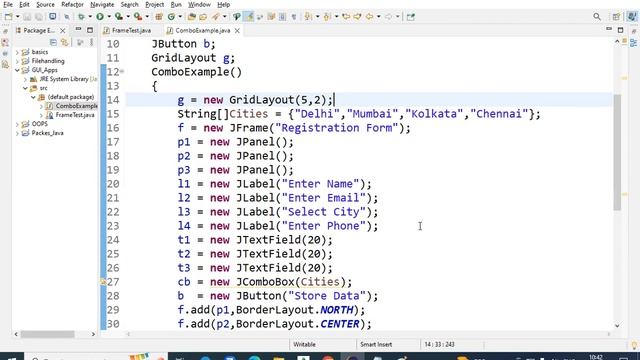
Task: Click the magnifier Quick Access search icon
Action: tap(597, 17)
